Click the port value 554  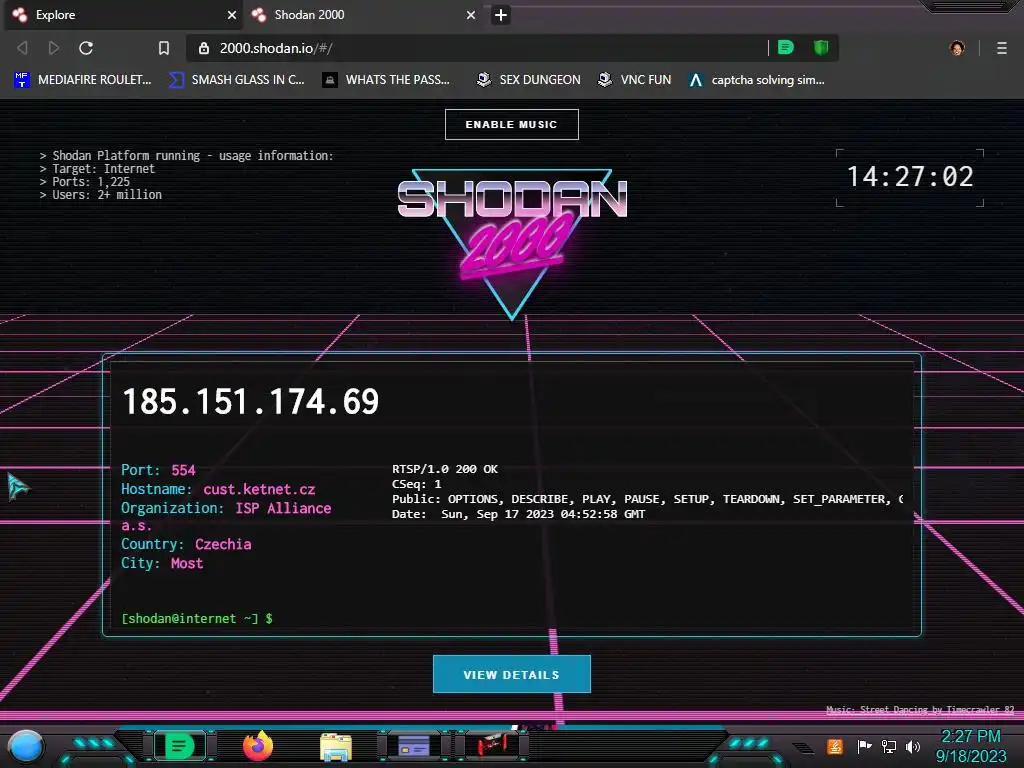[183, 470]
